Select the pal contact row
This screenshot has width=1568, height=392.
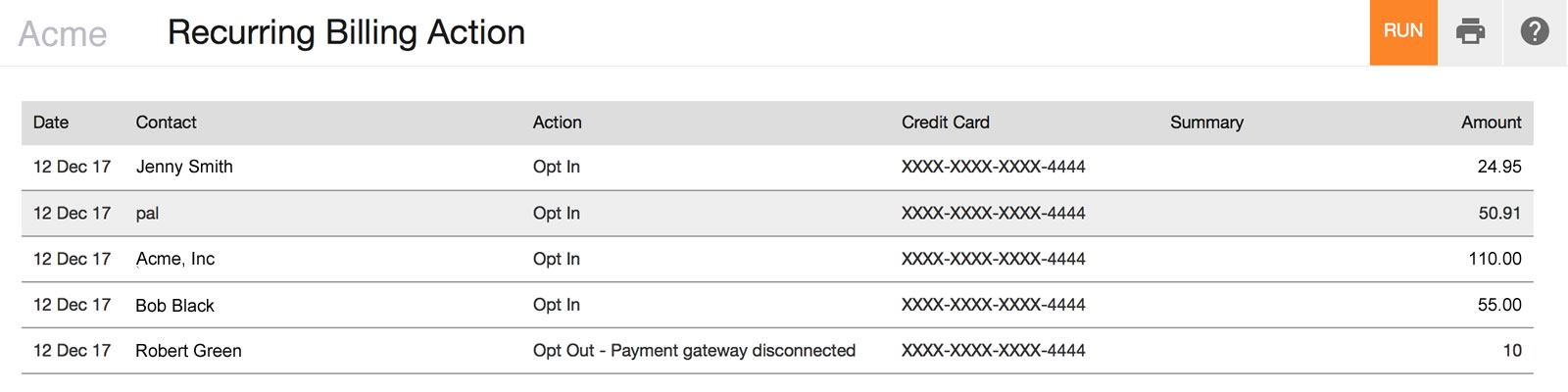tap(147, 214)
